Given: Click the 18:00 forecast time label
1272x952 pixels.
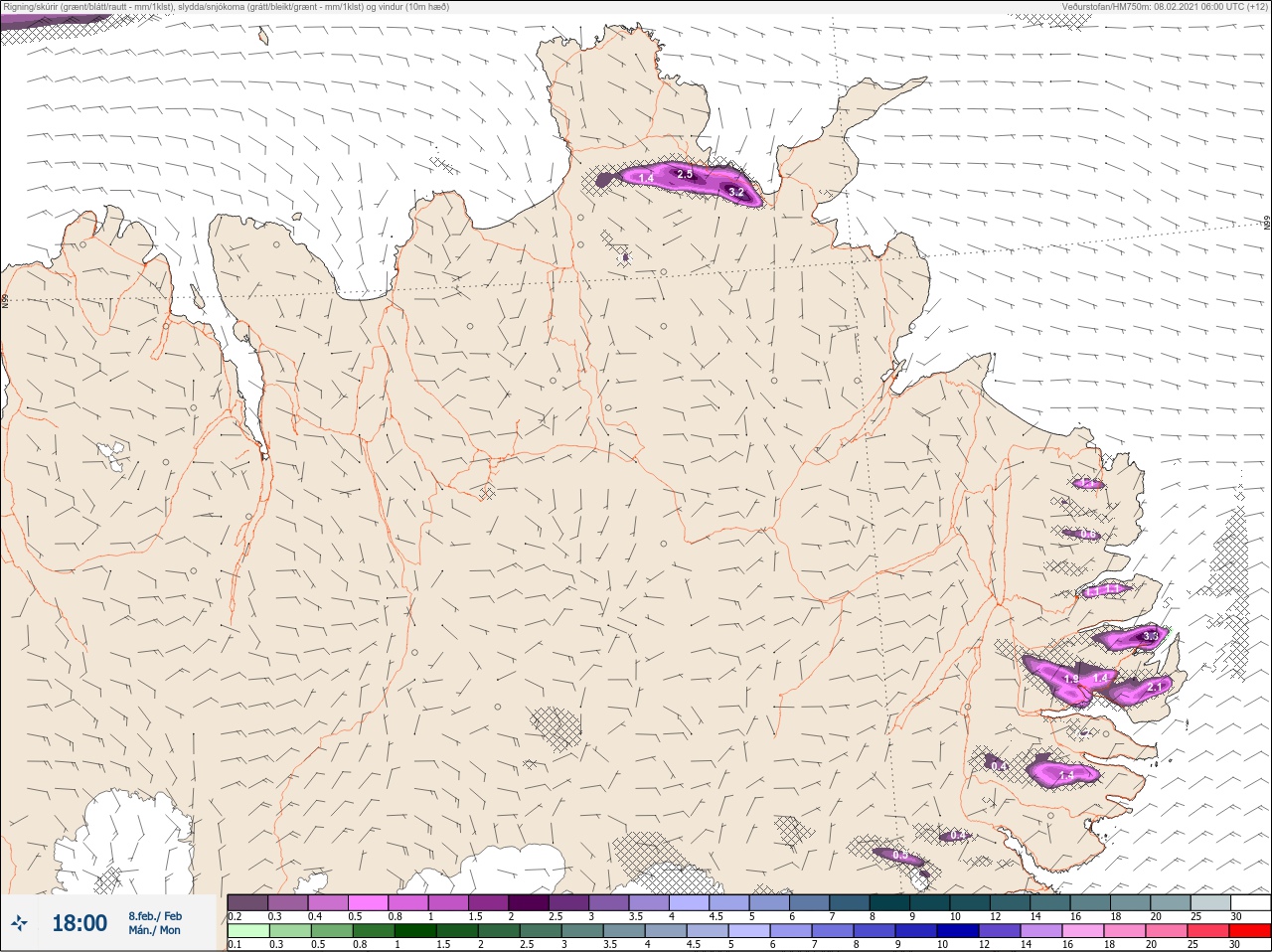Looking at the screenshot, I should coord(79,923).
